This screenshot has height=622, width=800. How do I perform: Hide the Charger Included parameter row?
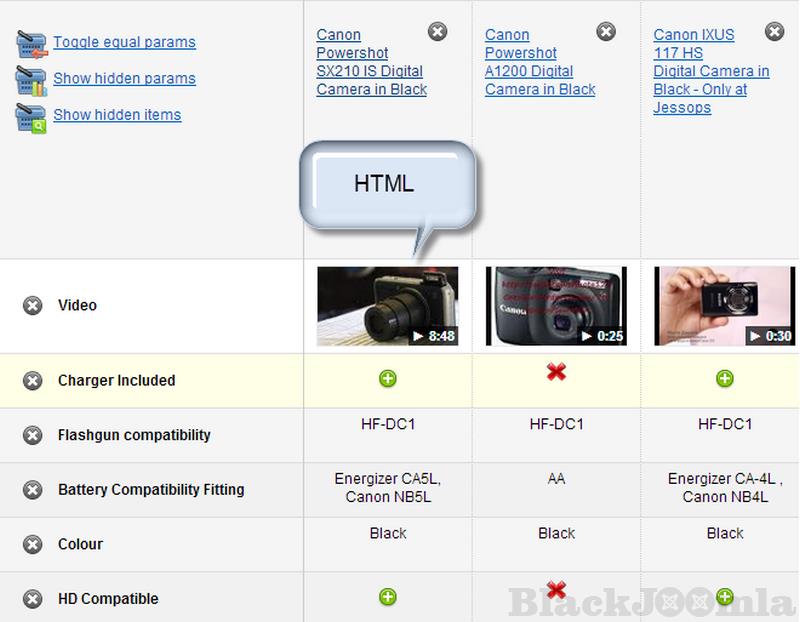[x=33, y=381]
